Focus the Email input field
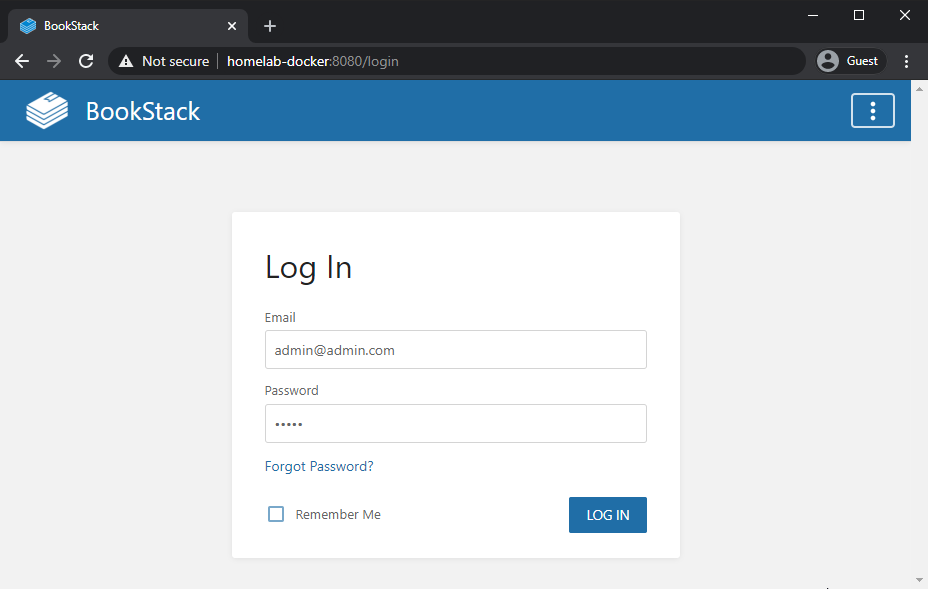 pyautogui.click(x=456, y=350)
